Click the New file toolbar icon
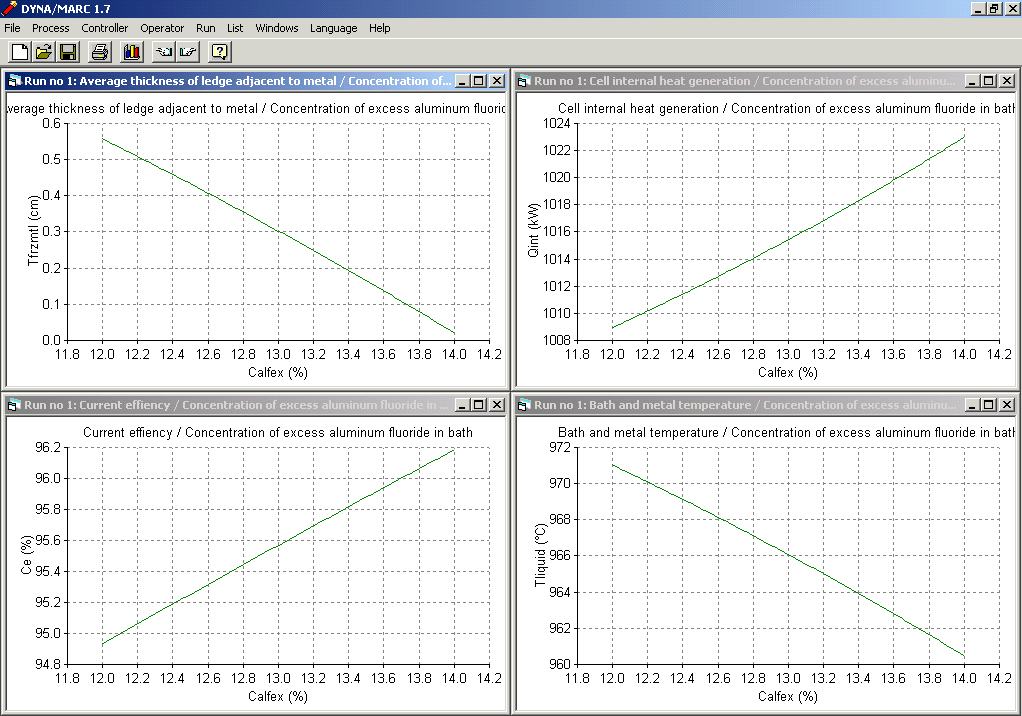The width and height of the screenshot is (1022, 716). pyautogui.click(x=19, y=52)
